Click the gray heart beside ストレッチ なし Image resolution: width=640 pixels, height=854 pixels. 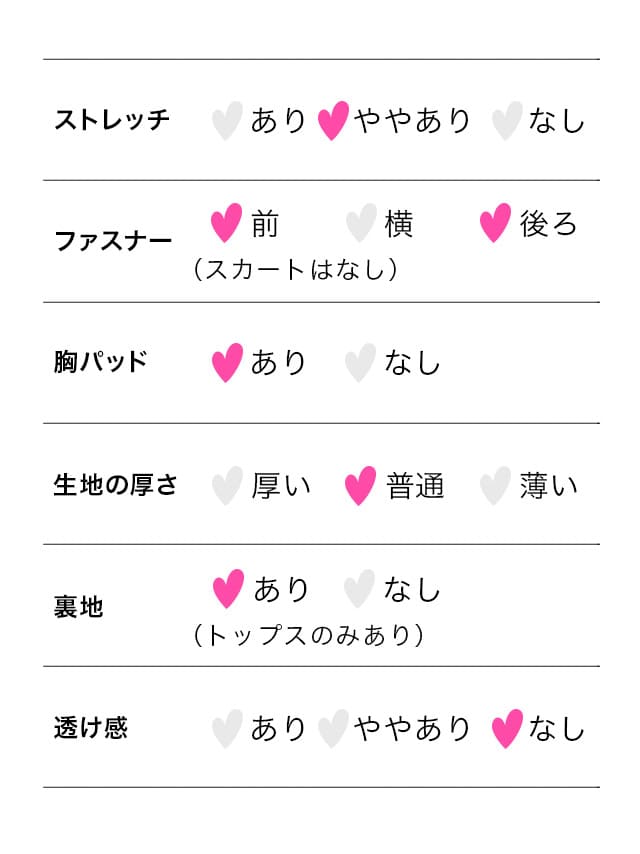507,120
